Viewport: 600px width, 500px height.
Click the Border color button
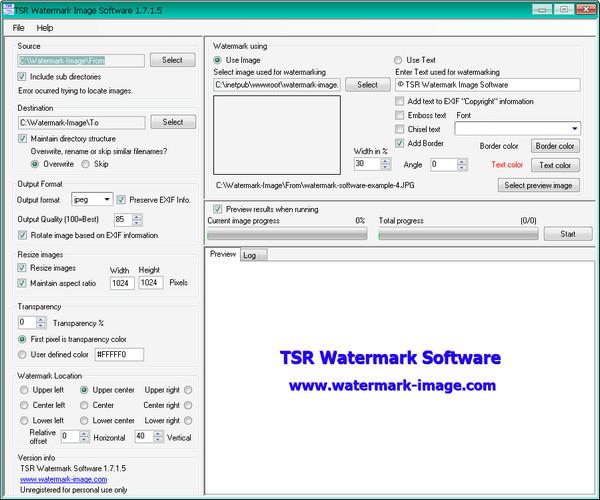point(555,146)
